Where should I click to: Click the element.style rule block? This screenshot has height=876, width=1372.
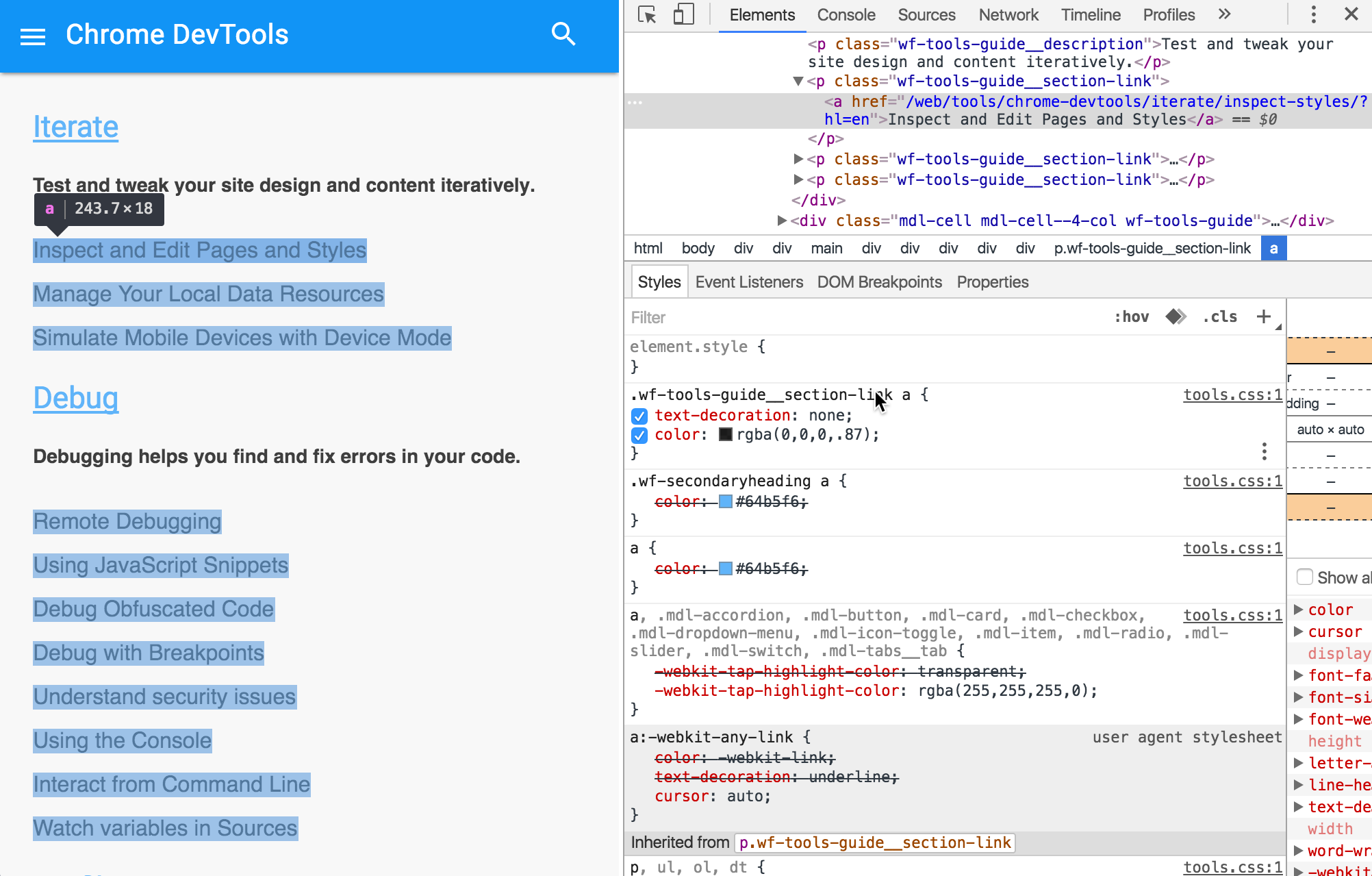(x=955, y=357)
